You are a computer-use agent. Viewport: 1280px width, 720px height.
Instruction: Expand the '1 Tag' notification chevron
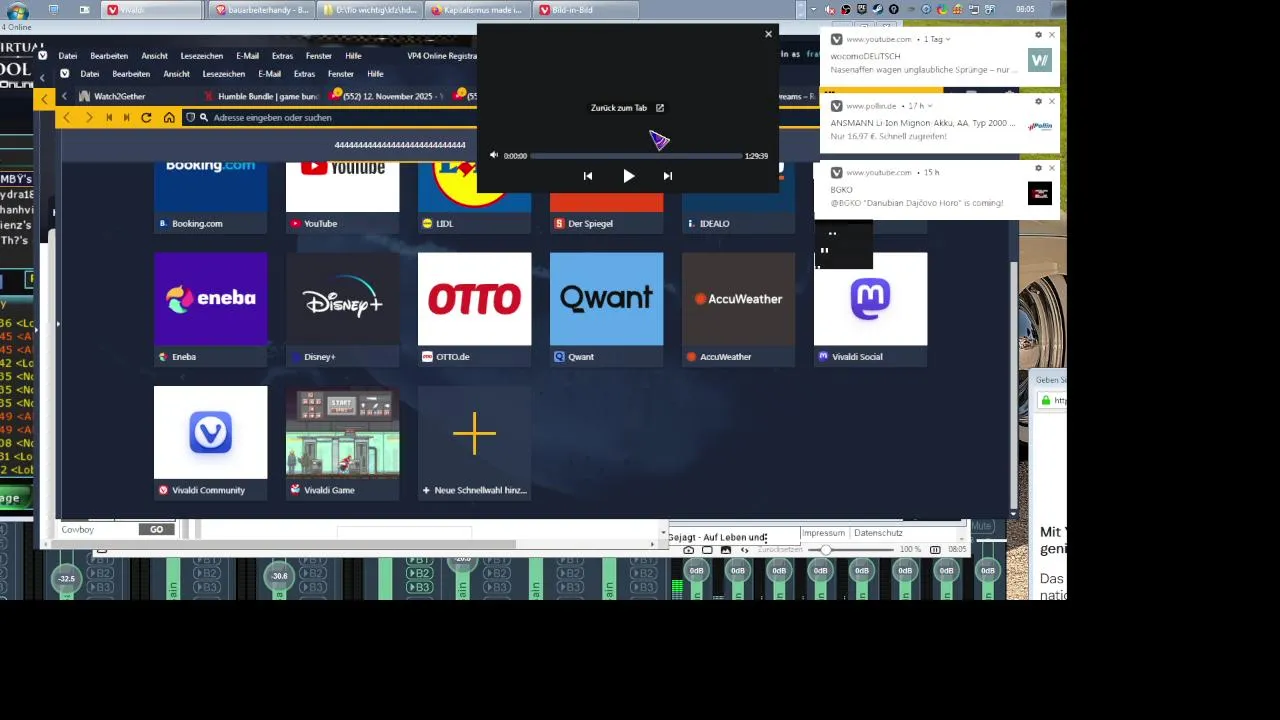pyautogui.click(x=947, y=39)
